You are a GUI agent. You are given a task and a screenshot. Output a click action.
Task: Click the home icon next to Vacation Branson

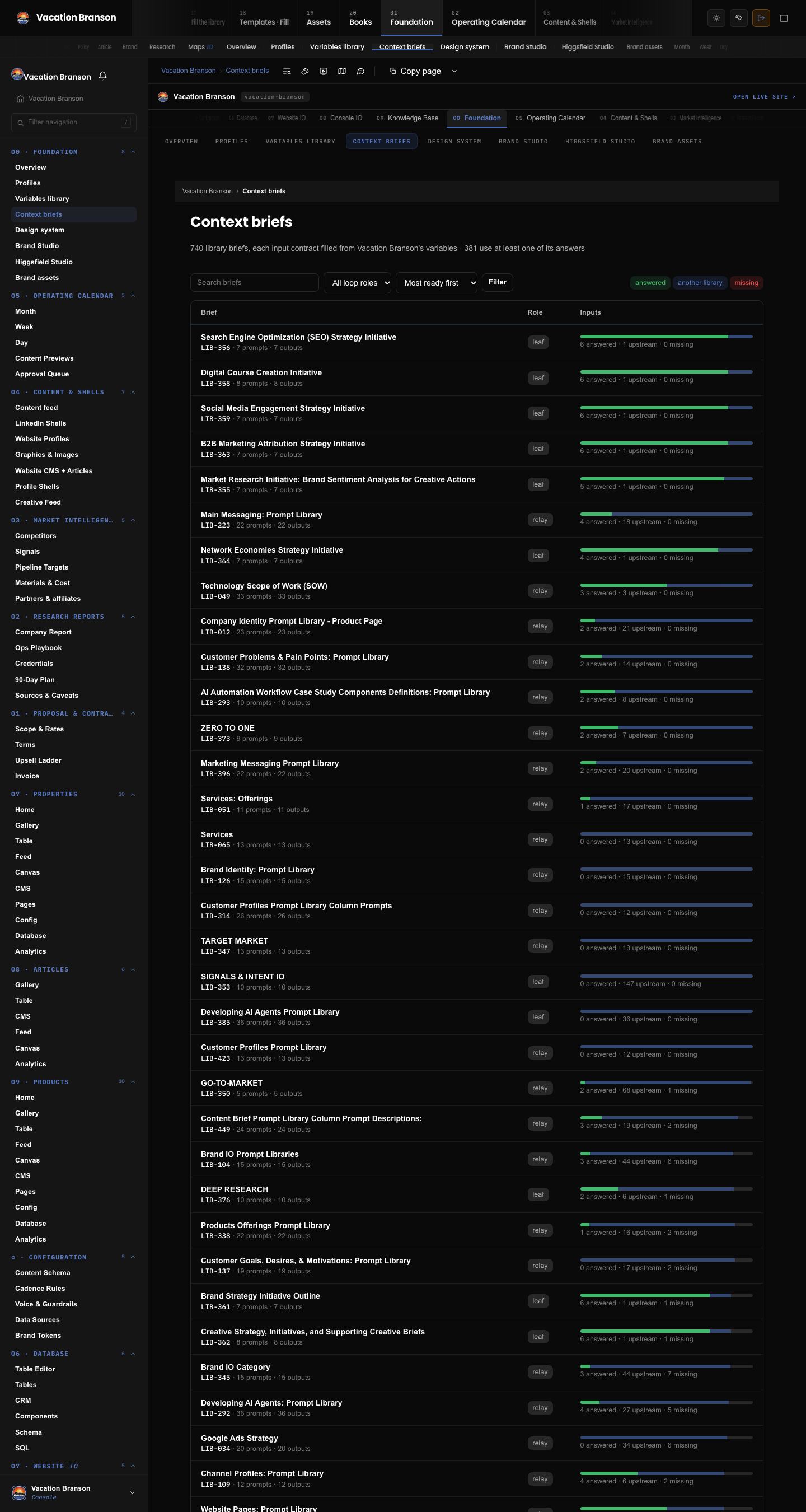click(x=21, y=99)
